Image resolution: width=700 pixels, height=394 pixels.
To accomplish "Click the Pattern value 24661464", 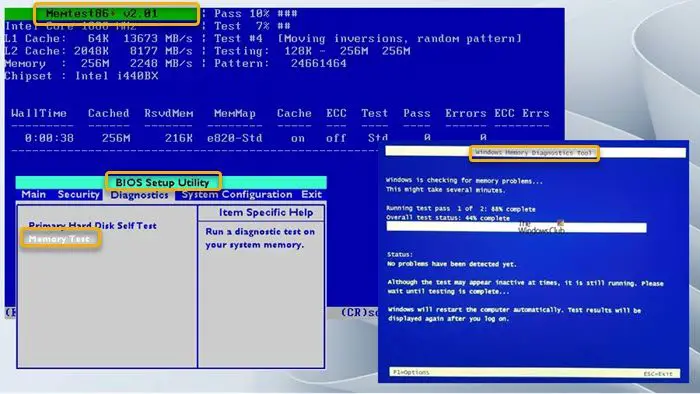I will coord(318,63).
